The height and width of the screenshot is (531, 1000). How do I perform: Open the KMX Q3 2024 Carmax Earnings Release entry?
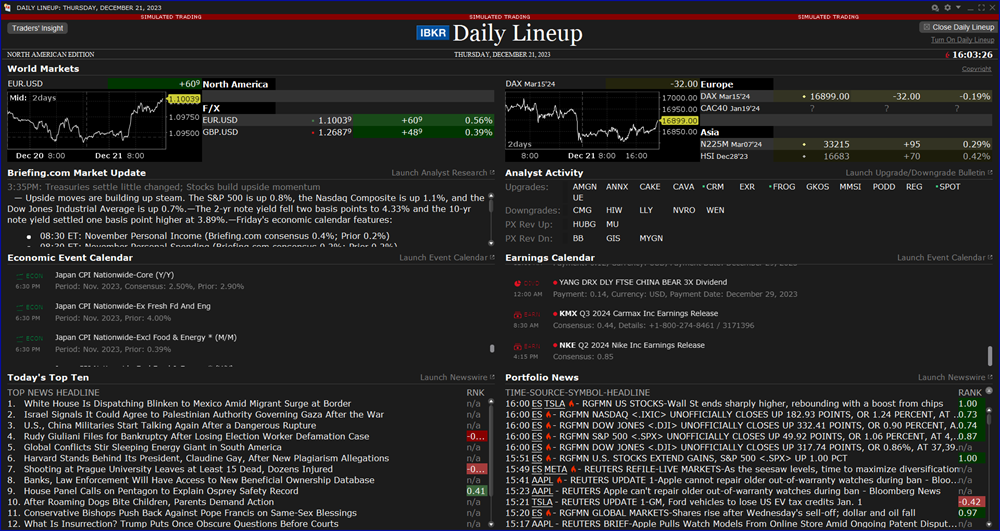[x=638, y=314]
